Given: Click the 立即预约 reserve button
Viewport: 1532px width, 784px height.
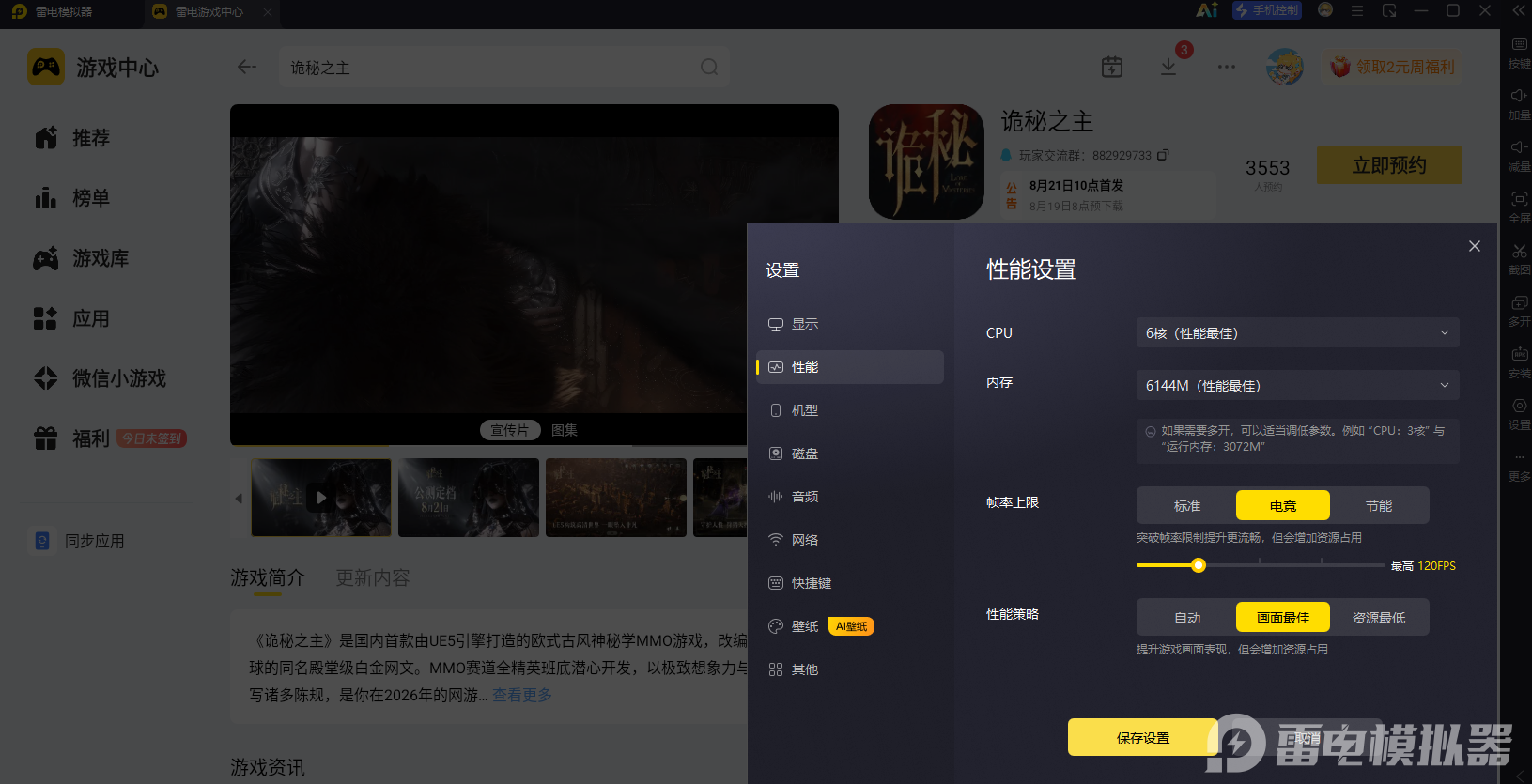Looking at the screenshot, I should (1389, 165).
